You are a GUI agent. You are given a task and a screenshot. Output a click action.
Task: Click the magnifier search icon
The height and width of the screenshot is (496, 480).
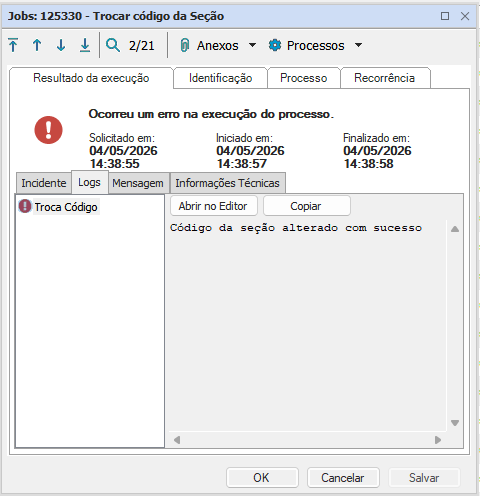click(113, 45)
